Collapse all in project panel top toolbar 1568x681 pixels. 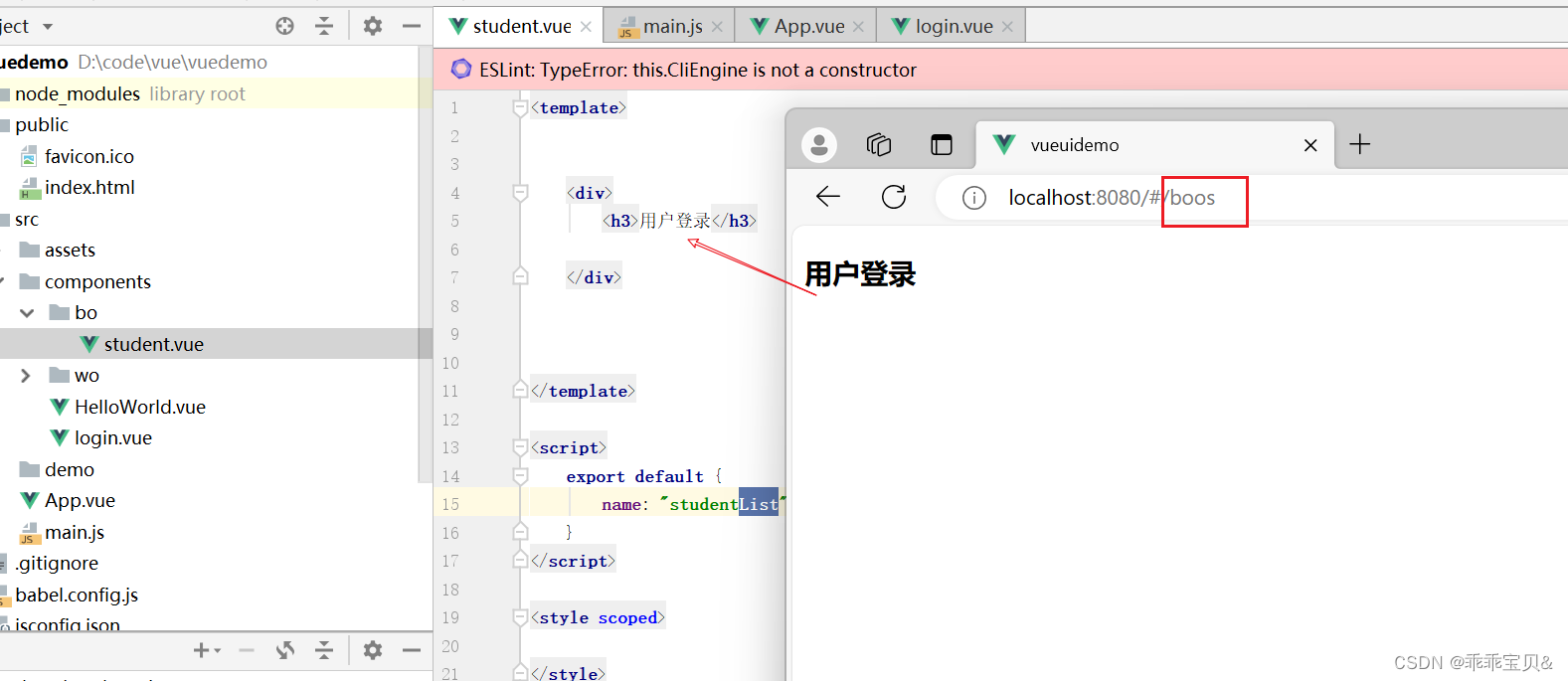[x=324, y=27]
